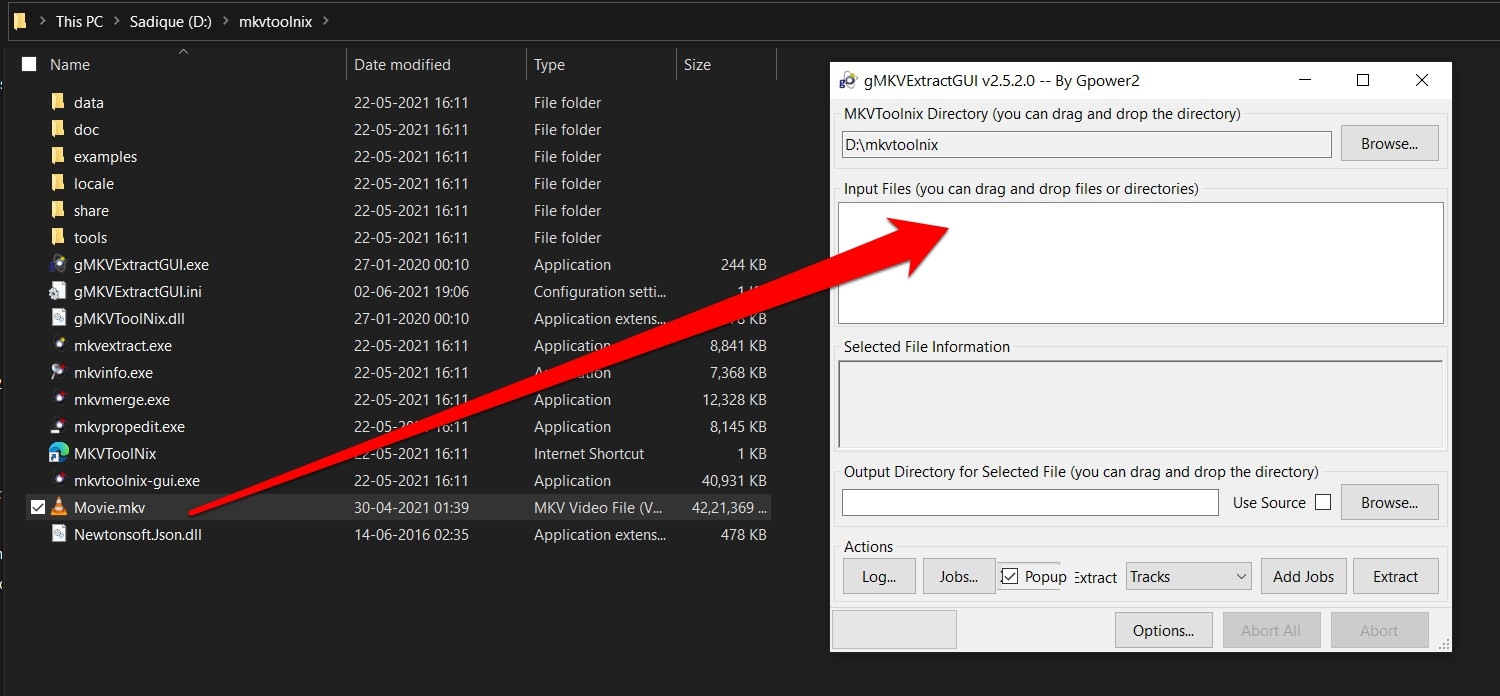Click the share folder icon
Image resolution: width=1500 pixels, height=696 pixels.
(58, 210)
